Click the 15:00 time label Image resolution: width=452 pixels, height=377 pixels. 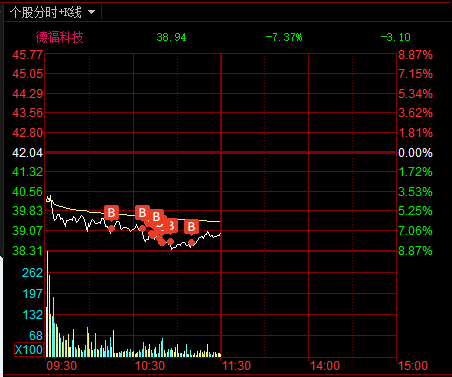click(413, 366)
